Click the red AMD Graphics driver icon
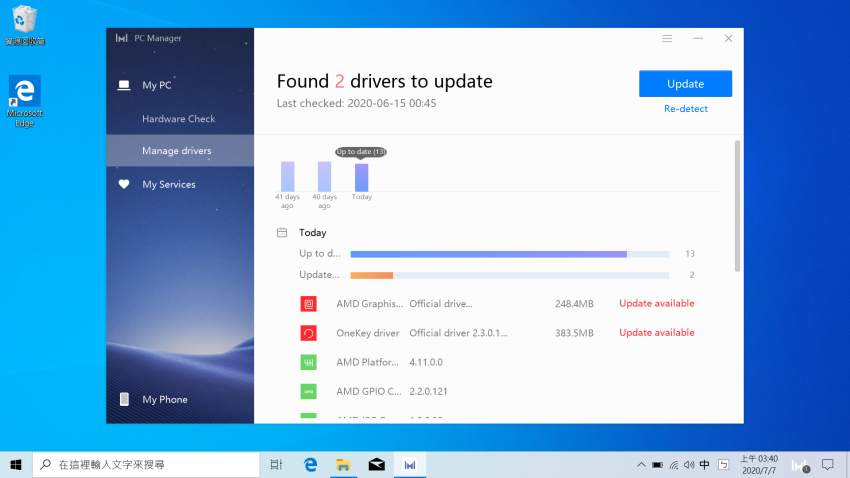850x478 pixels. [x=308, y=303]
